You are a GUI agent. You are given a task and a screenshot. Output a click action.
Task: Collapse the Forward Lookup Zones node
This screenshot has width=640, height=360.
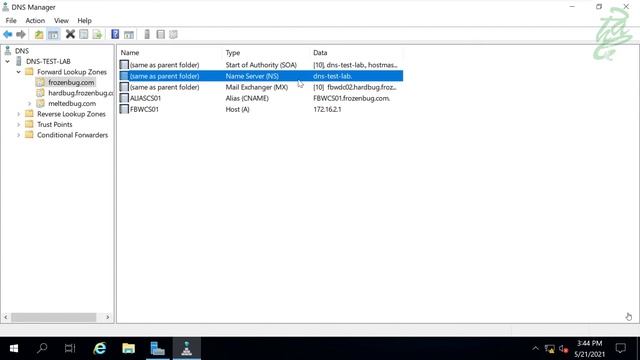[x=18, y=72]
